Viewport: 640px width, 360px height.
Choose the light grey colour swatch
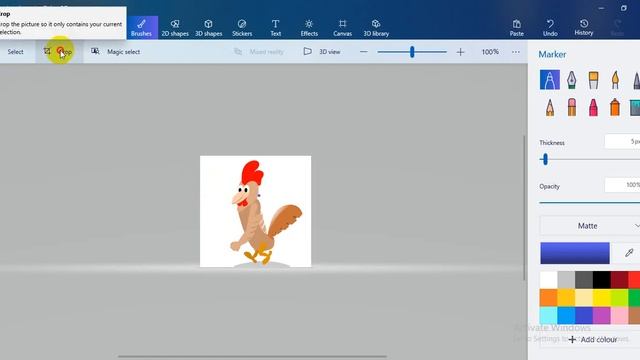566,280
